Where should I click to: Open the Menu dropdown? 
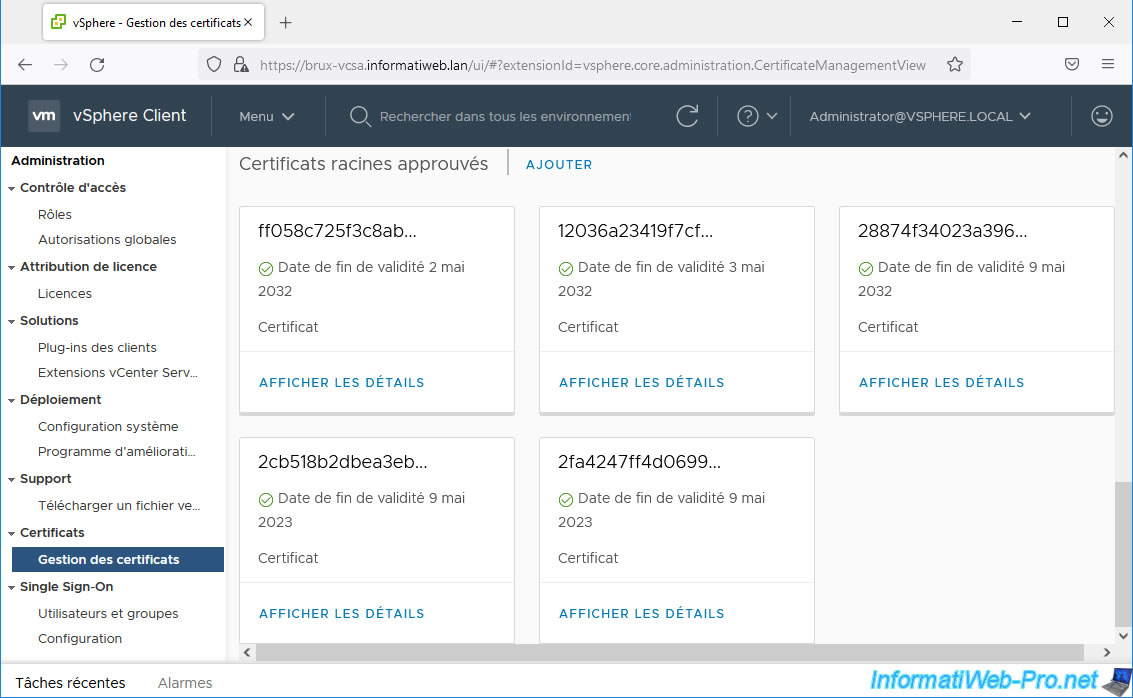coord(267,116)
